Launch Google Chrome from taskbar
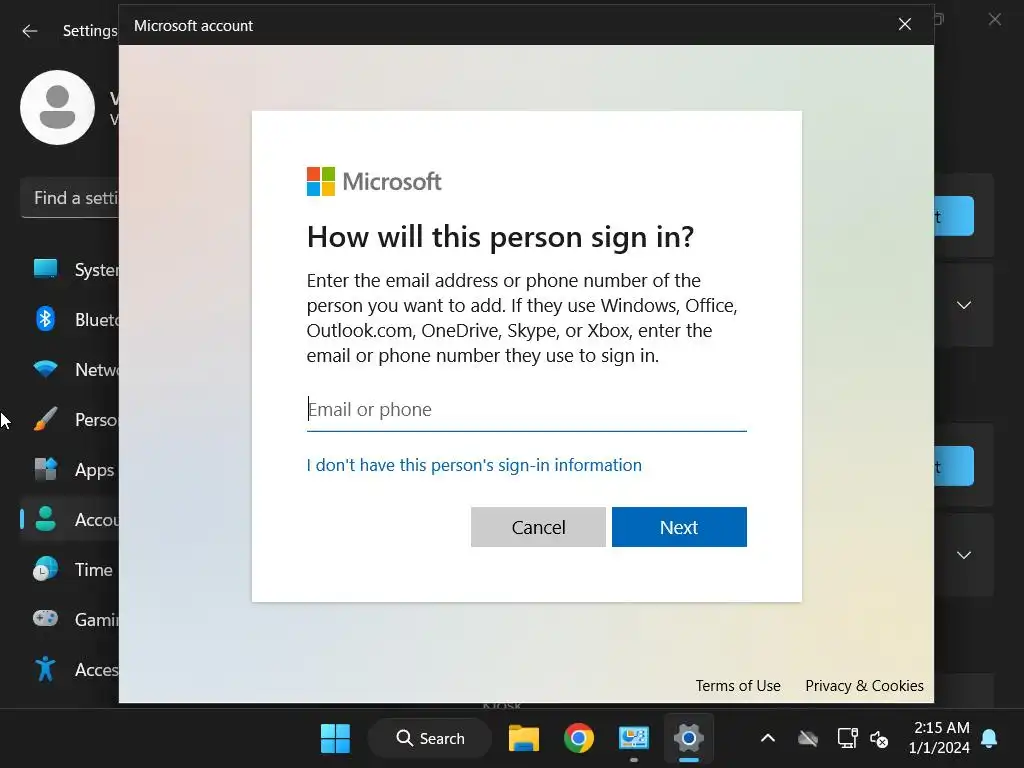 point(579,739)
